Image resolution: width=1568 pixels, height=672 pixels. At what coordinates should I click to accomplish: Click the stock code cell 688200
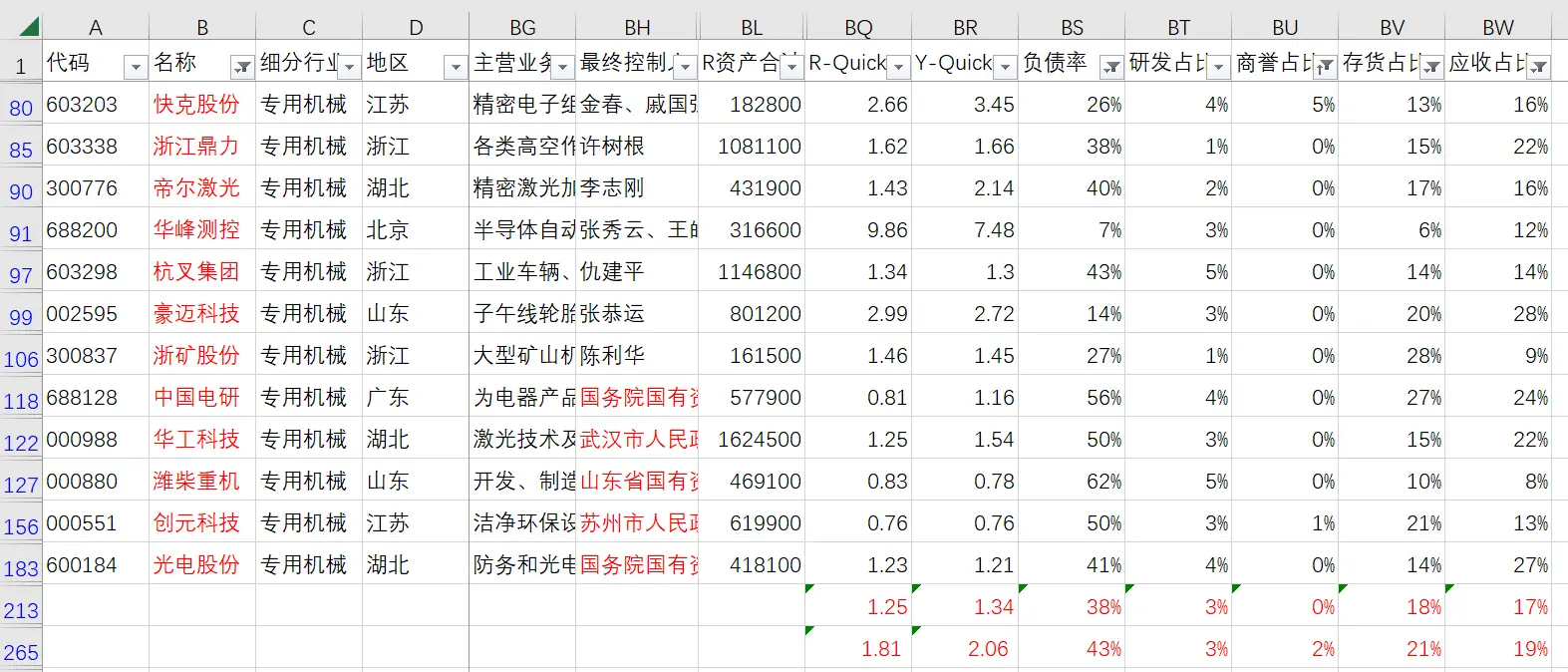pyautogui.click(x=82, y=230)
